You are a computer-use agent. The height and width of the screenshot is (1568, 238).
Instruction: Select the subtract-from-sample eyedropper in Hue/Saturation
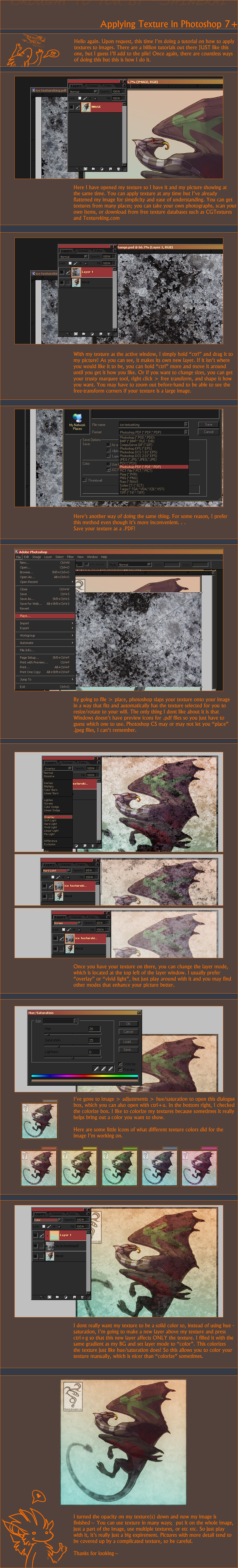111,1069
